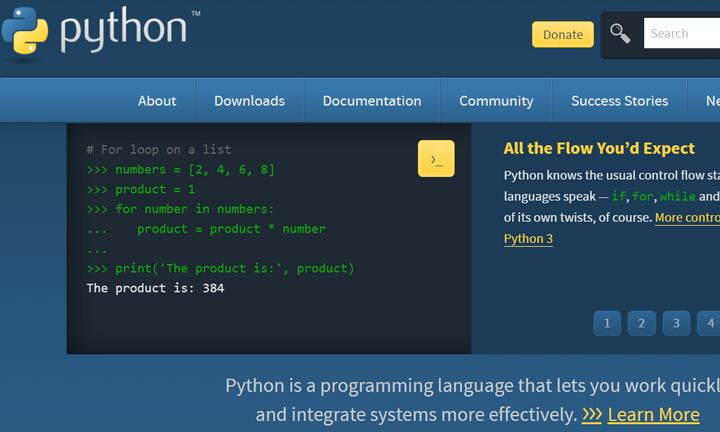
Task: Open the Downloads menu
Action: pos(249,101)
